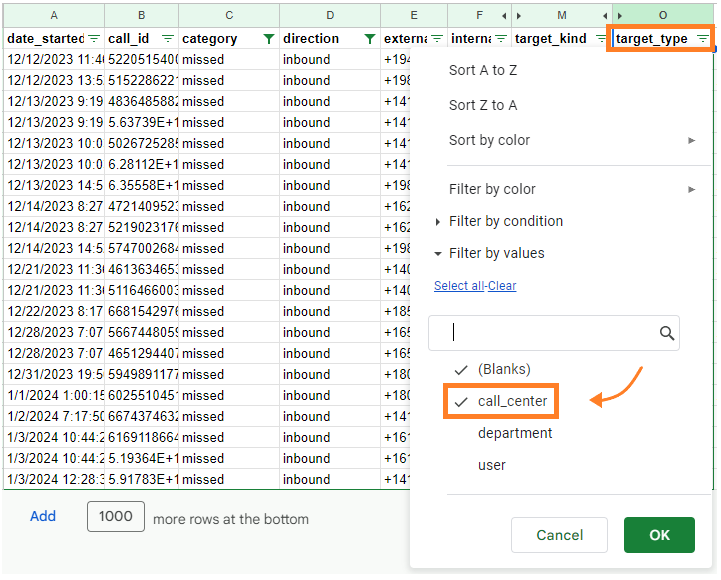
Task: Click Select all link
Action: [459, 286]
